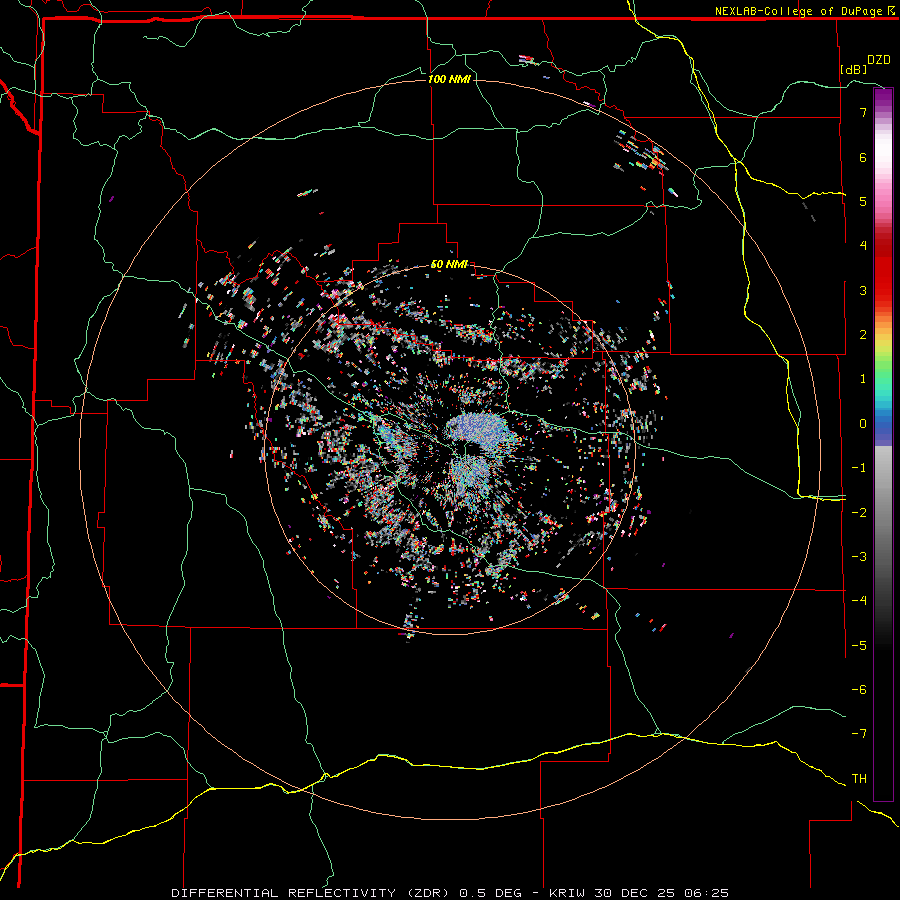Click the '-2' value on the color scale

pos(859,512)
